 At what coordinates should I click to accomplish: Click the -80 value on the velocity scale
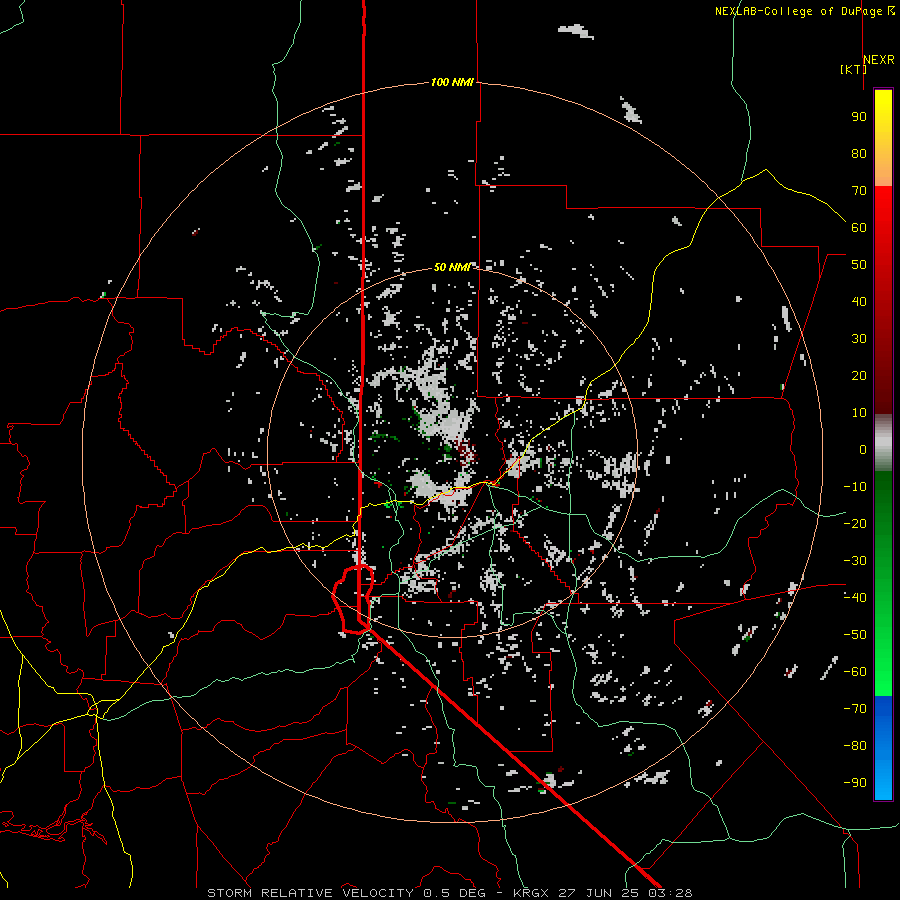pyautogui.click(x=855, y=746)
